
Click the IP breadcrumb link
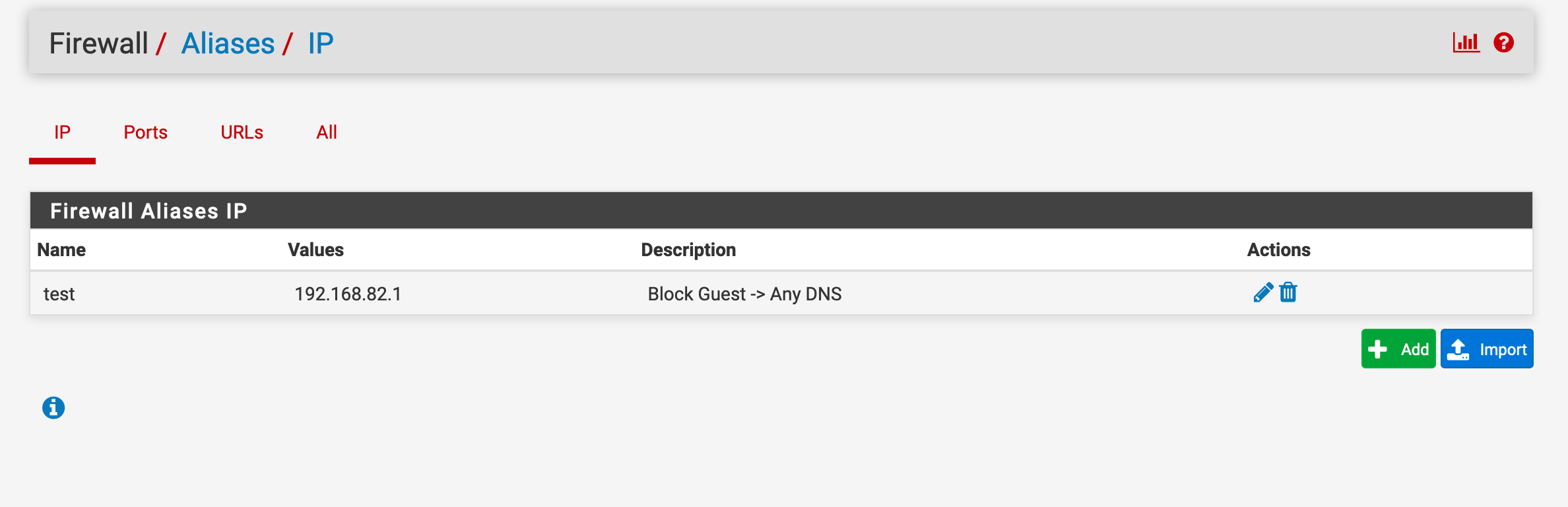click(x=321, y=44)
